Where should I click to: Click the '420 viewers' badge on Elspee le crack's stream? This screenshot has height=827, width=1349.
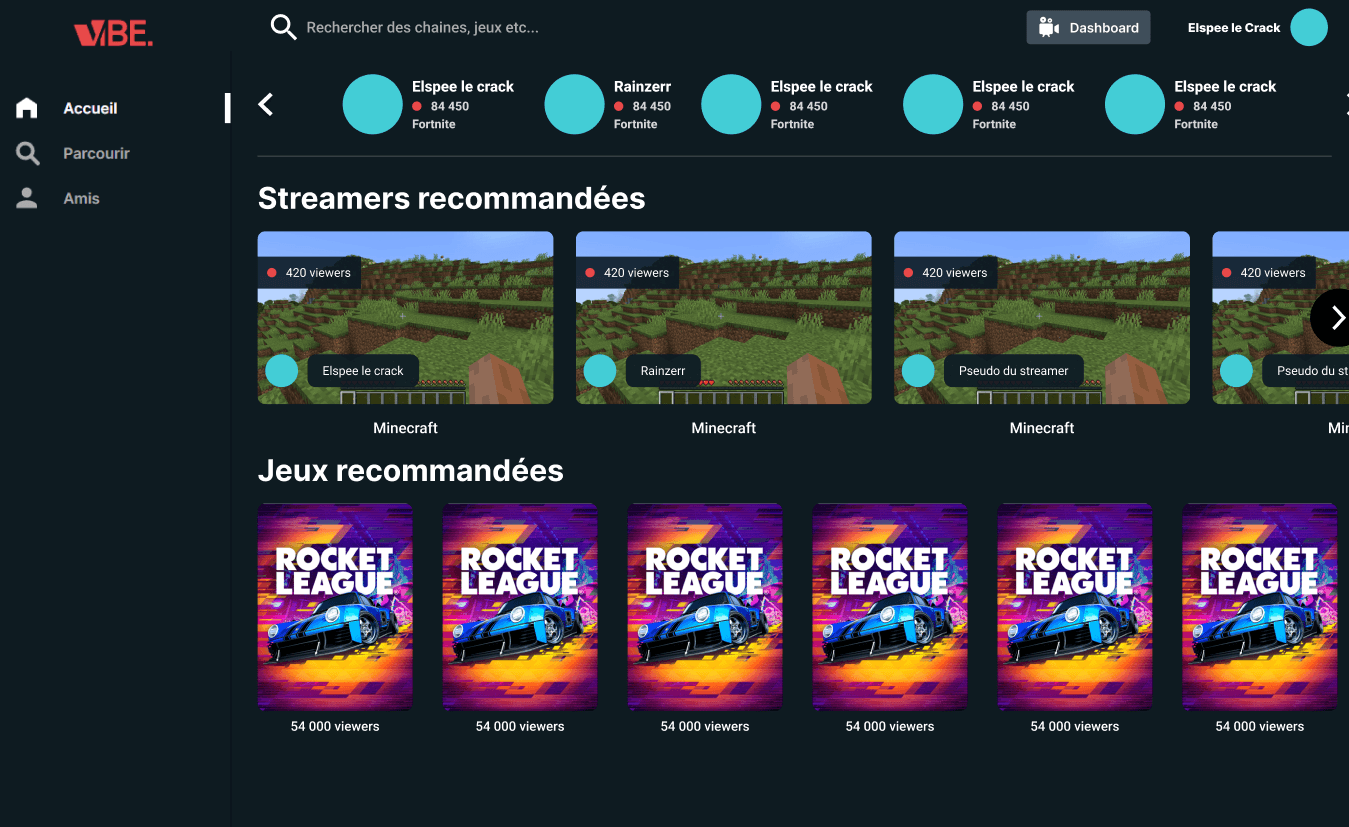[x=308, y=272]
